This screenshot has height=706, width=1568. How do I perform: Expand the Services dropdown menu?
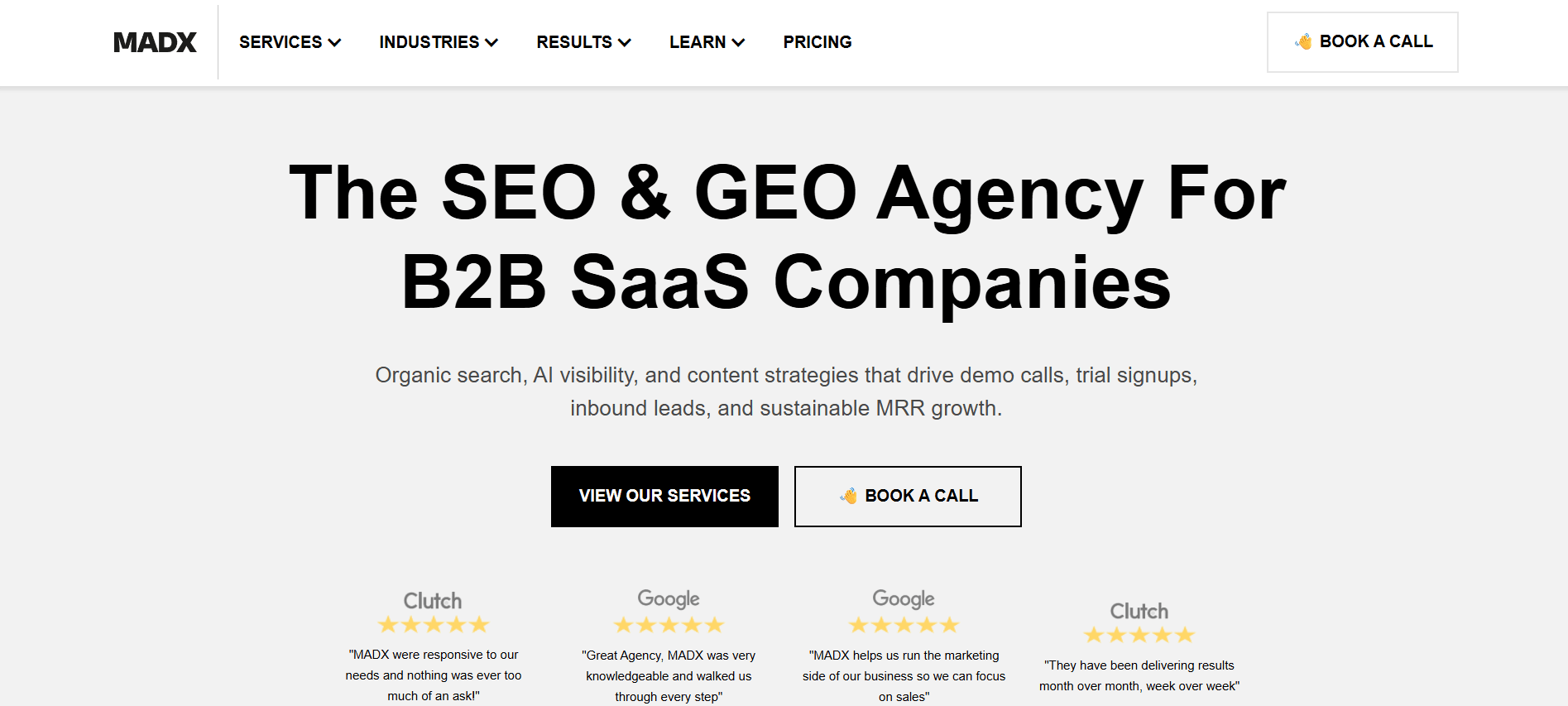tap(290, 42)
